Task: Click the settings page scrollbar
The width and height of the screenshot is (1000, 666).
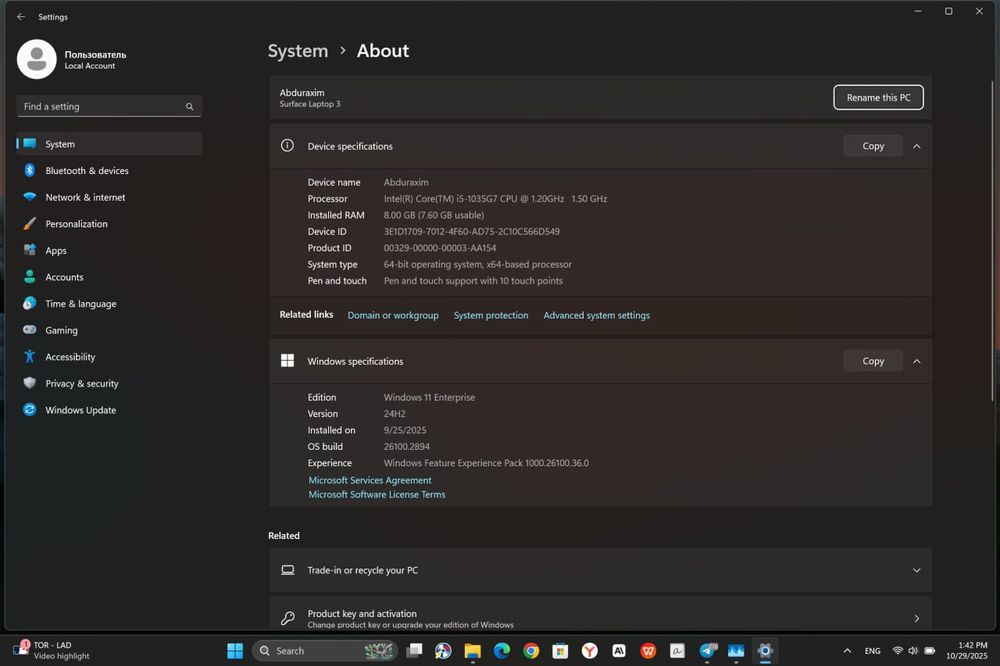Action: click(992, 242)
